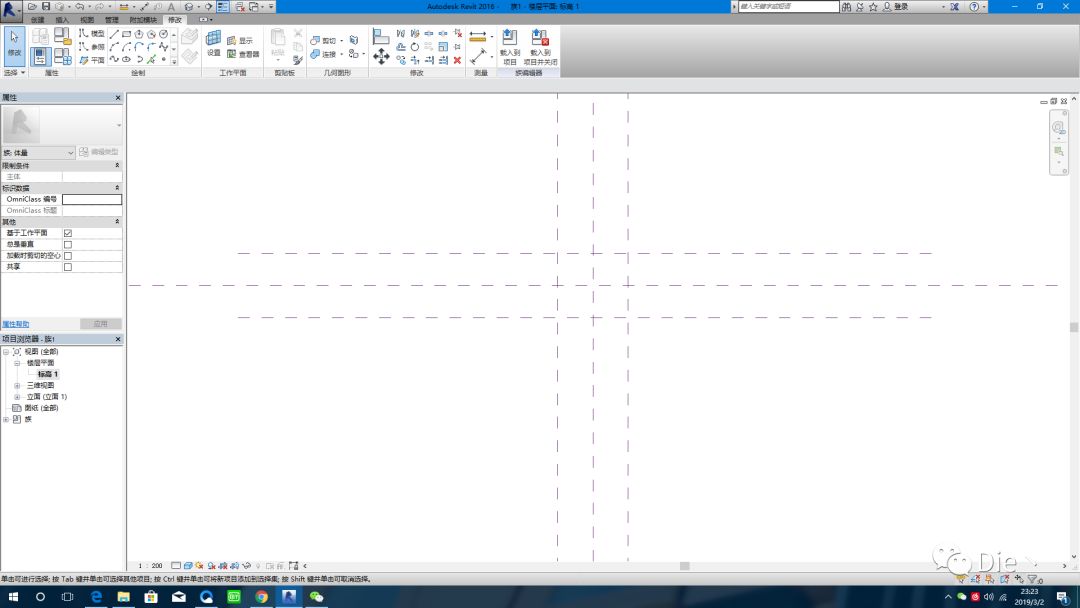
Task: Open WeChat from the Windows taskbar
Action: [316, 597]
